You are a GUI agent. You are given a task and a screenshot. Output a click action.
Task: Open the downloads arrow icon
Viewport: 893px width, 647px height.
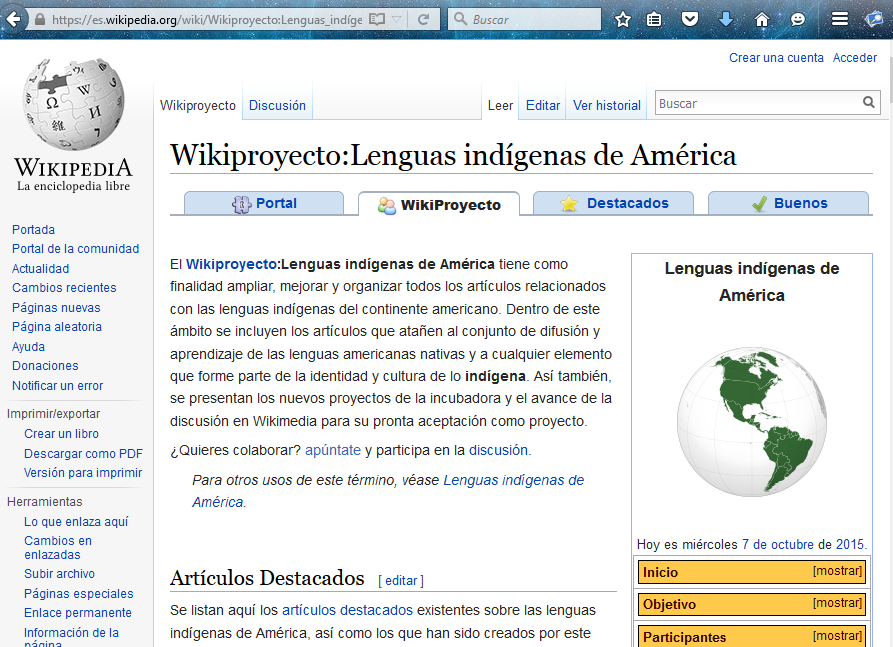coord(726,19)
